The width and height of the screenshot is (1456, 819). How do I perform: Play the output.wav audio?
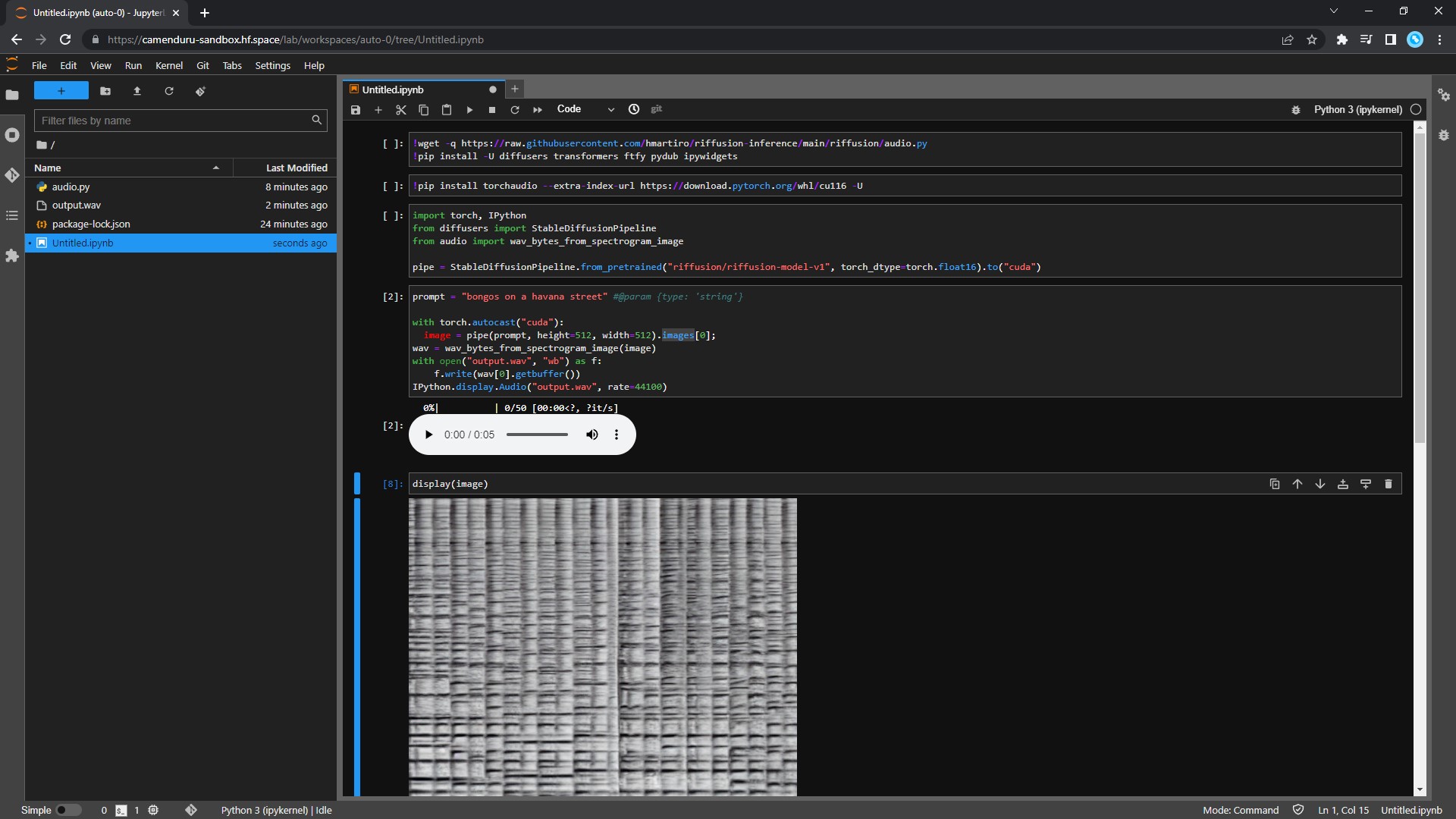(x=428, y=435)
